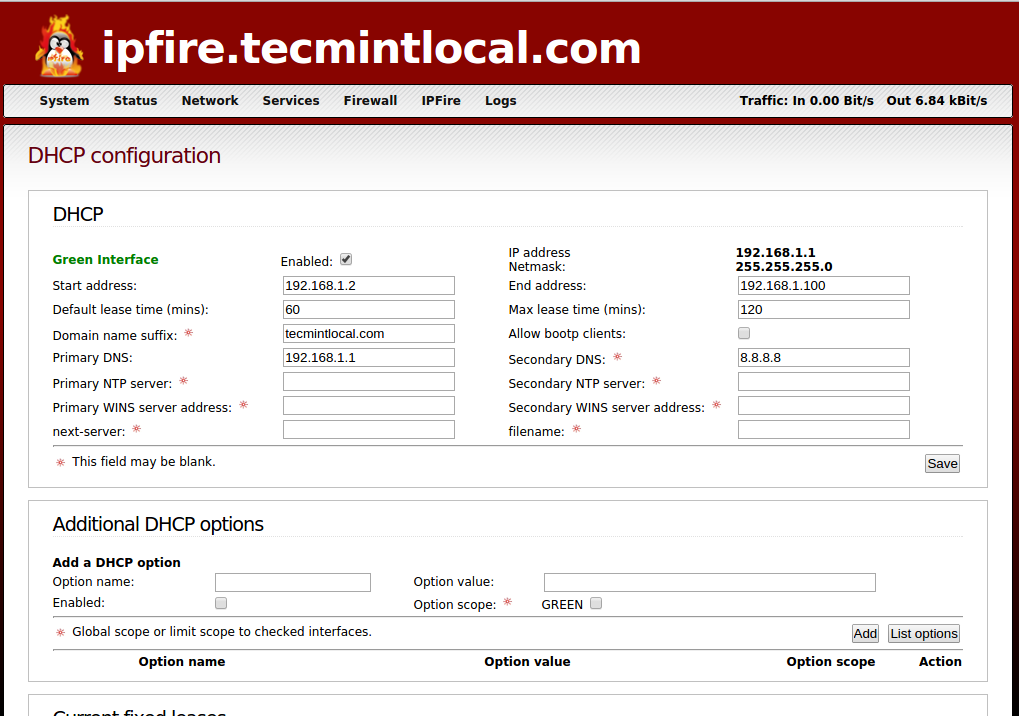Click the Option scope column header

point(831,661)
